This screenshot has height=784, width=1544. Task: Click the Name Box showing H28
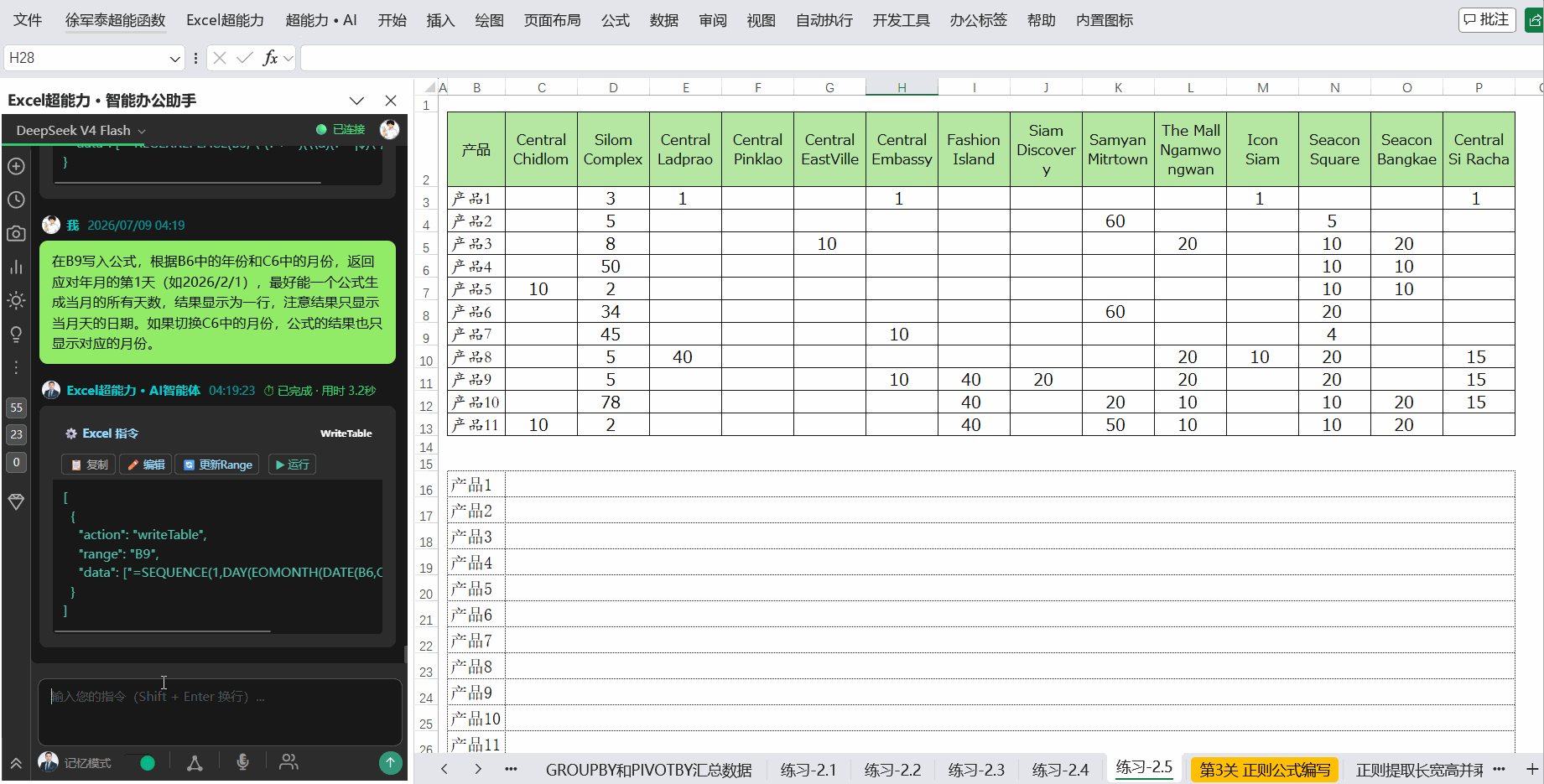(x=86, y=58)
